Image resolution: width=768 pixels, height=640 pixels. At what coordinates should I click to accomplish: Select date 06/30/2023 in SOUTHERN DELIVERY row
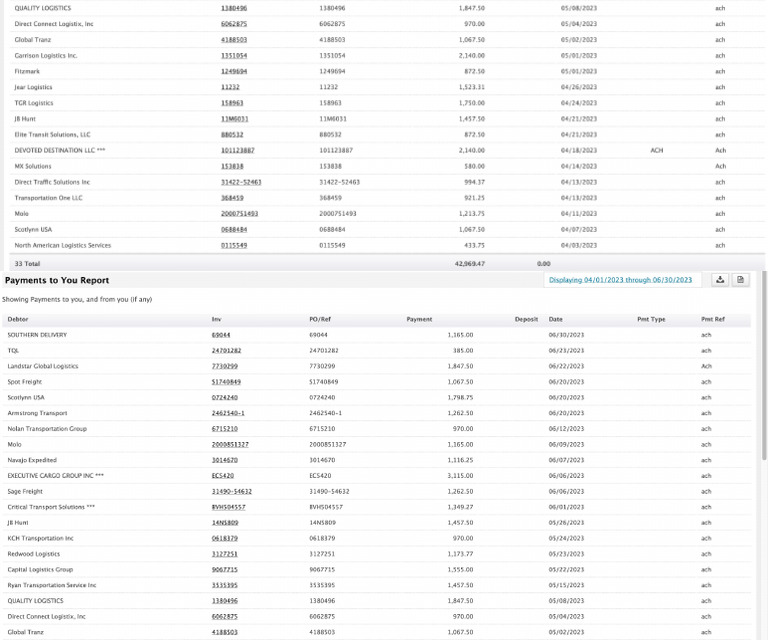566,335
